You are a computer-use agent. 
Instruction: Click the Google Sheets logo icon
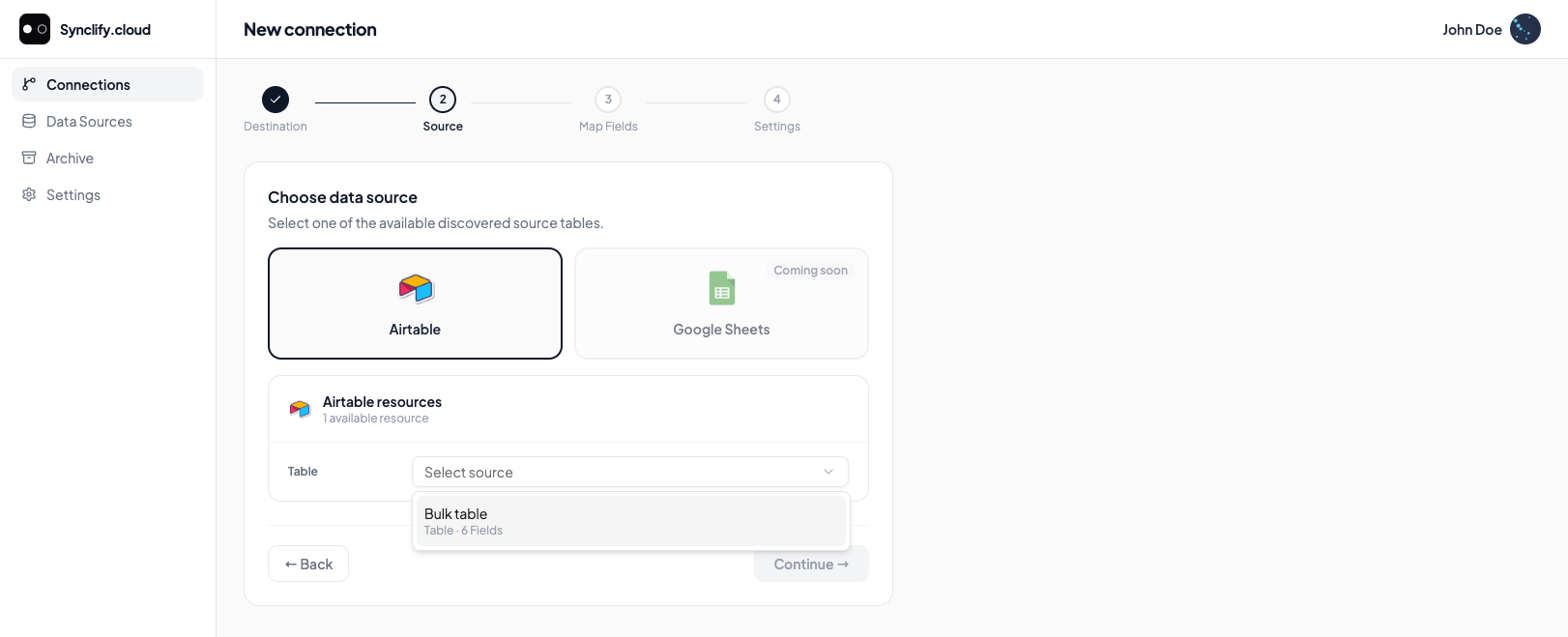point(722,288)
